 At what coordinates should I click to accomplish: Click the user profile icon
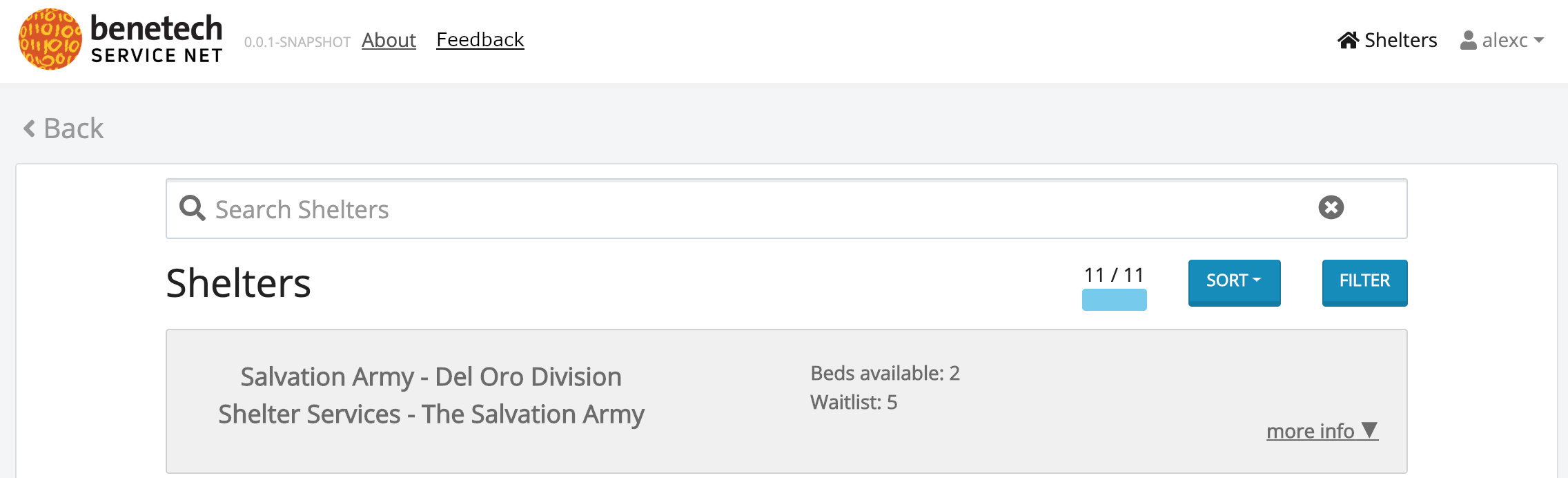point(1468,40)
